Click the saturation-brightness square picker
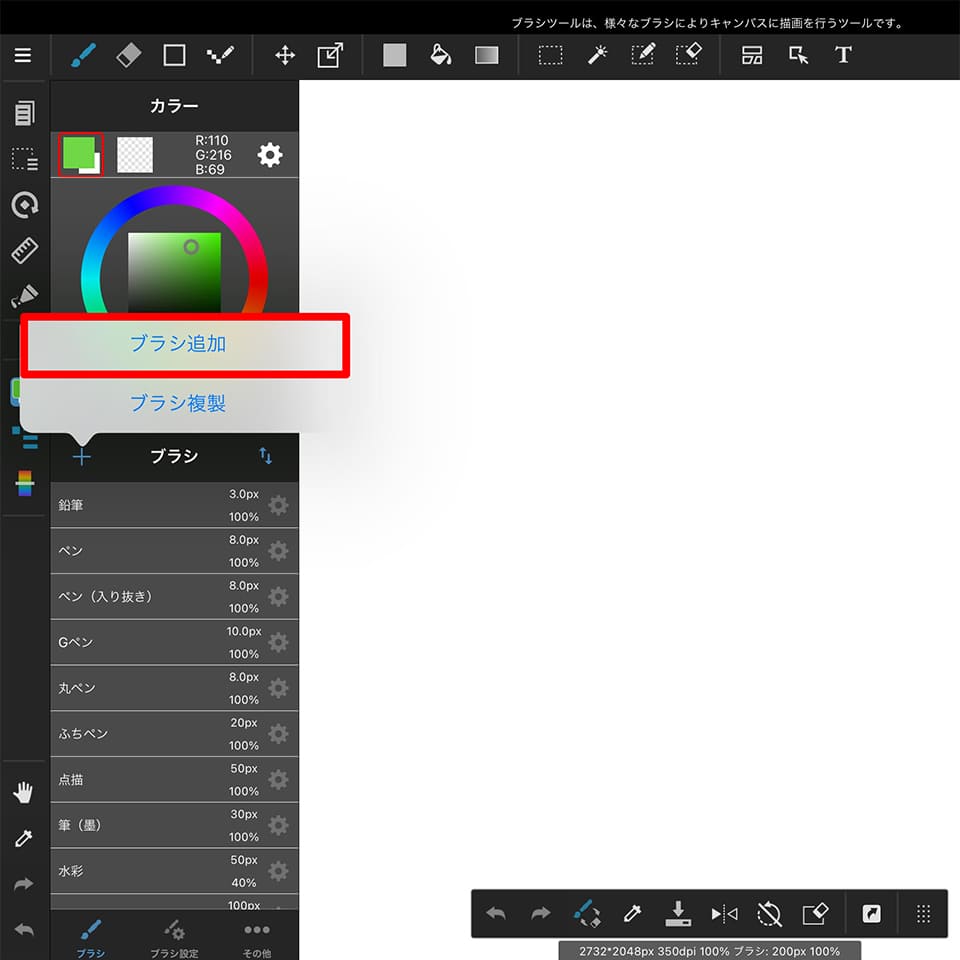The width and height of the screenshot is (960, 960). (174, 273)
